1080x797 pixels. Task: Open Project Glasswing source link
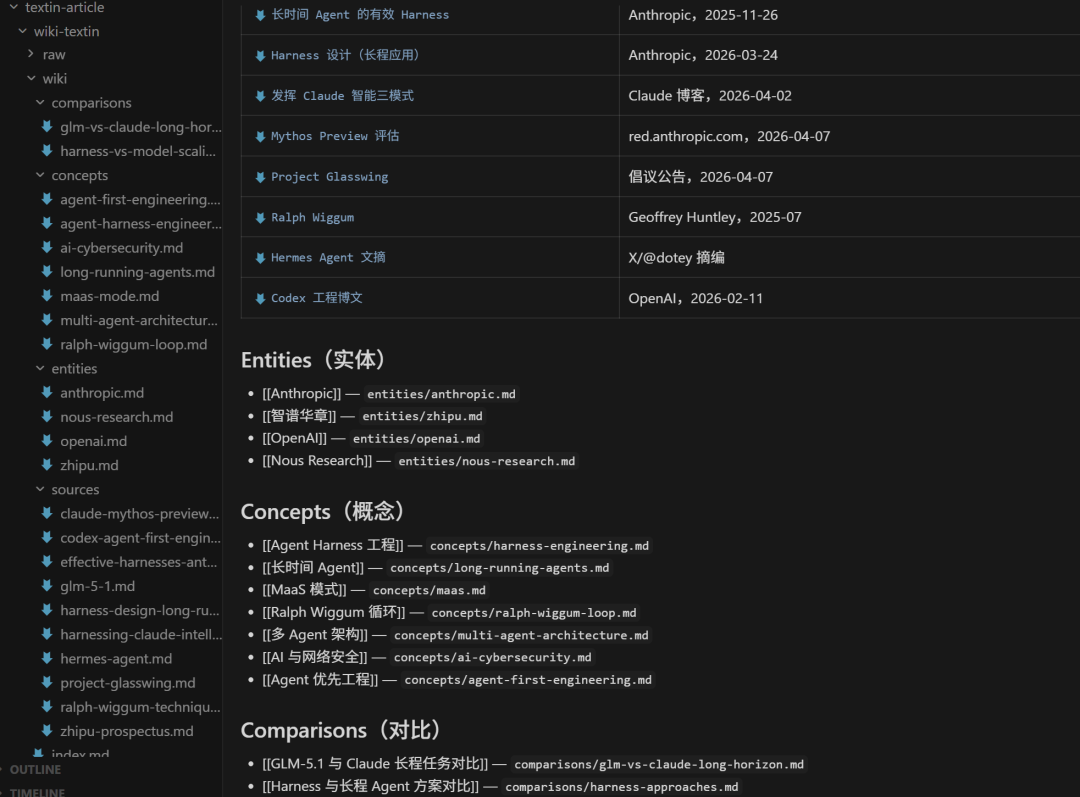click(329, 177)
